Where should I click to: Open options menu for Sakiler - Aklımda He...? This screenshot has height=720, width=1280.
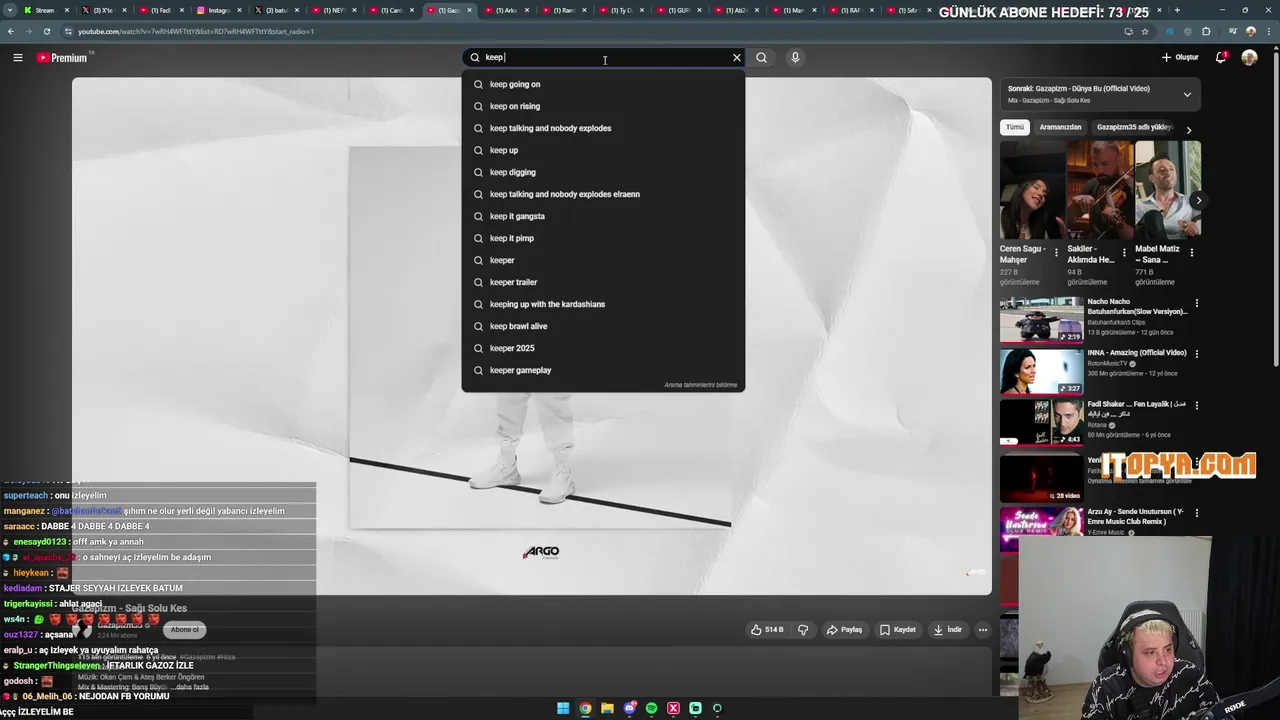coord(1124,253)
